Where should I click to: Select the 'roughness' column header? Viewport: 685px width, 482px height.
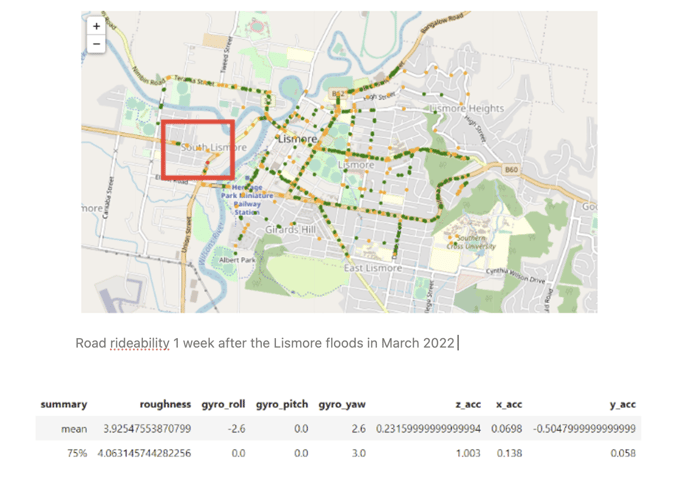coord(165,404)
